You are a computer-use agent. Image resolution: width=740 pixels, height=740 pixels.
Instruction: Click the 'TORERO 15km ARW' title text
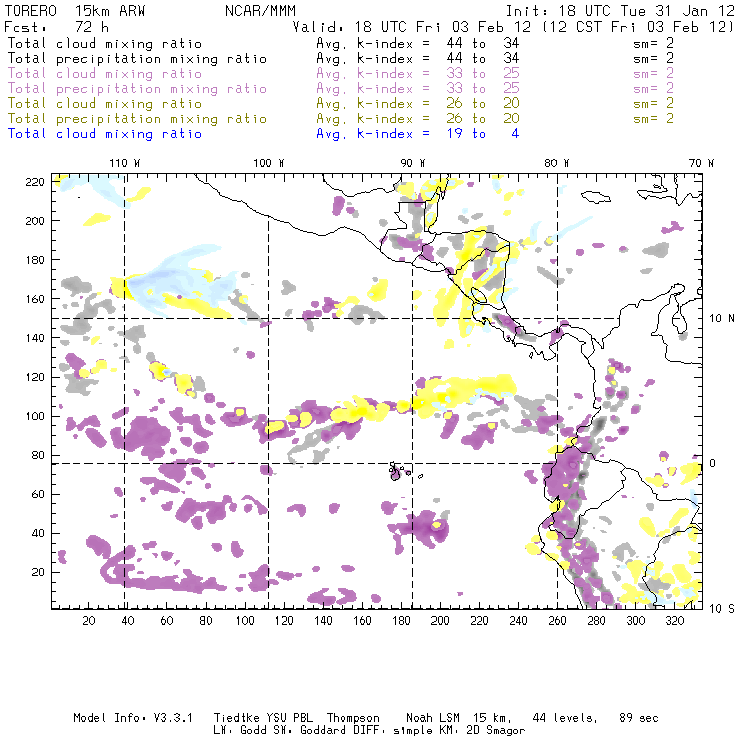click(x=75, y=11)
